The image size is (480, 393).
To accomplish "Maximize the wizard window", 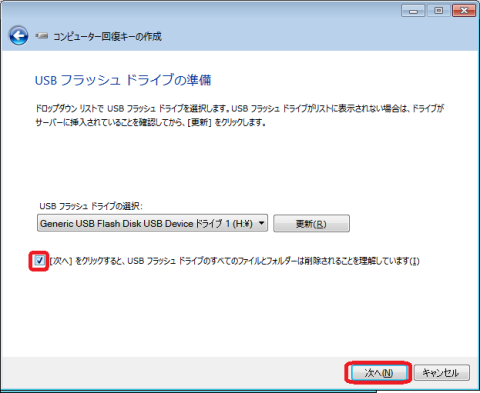I will tap(438, 11).
